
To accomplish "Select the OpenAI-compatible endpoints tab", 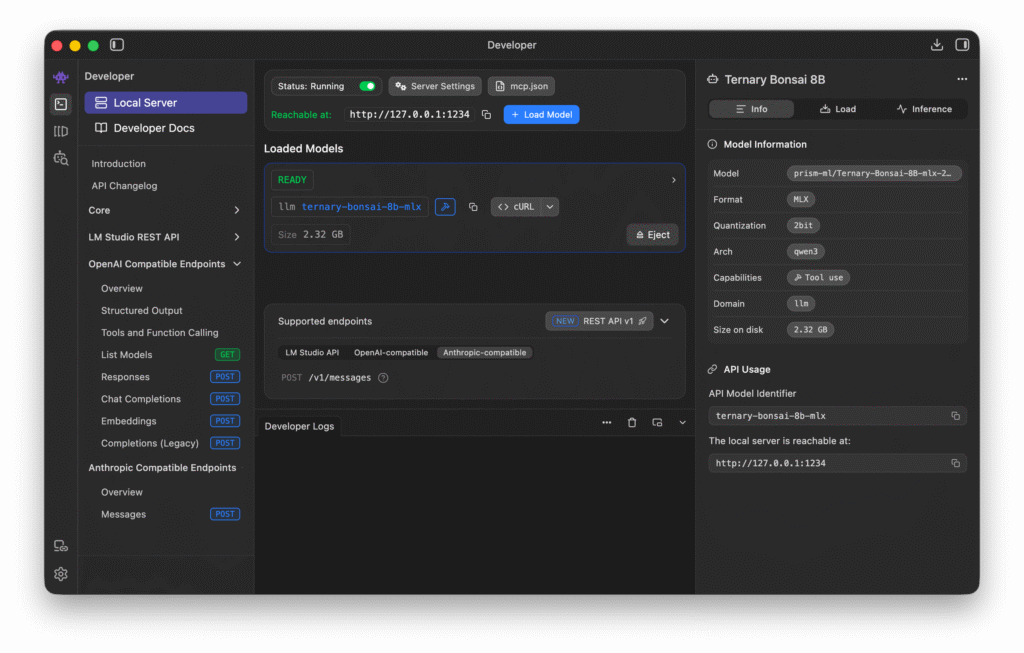I will click(391, 353).
